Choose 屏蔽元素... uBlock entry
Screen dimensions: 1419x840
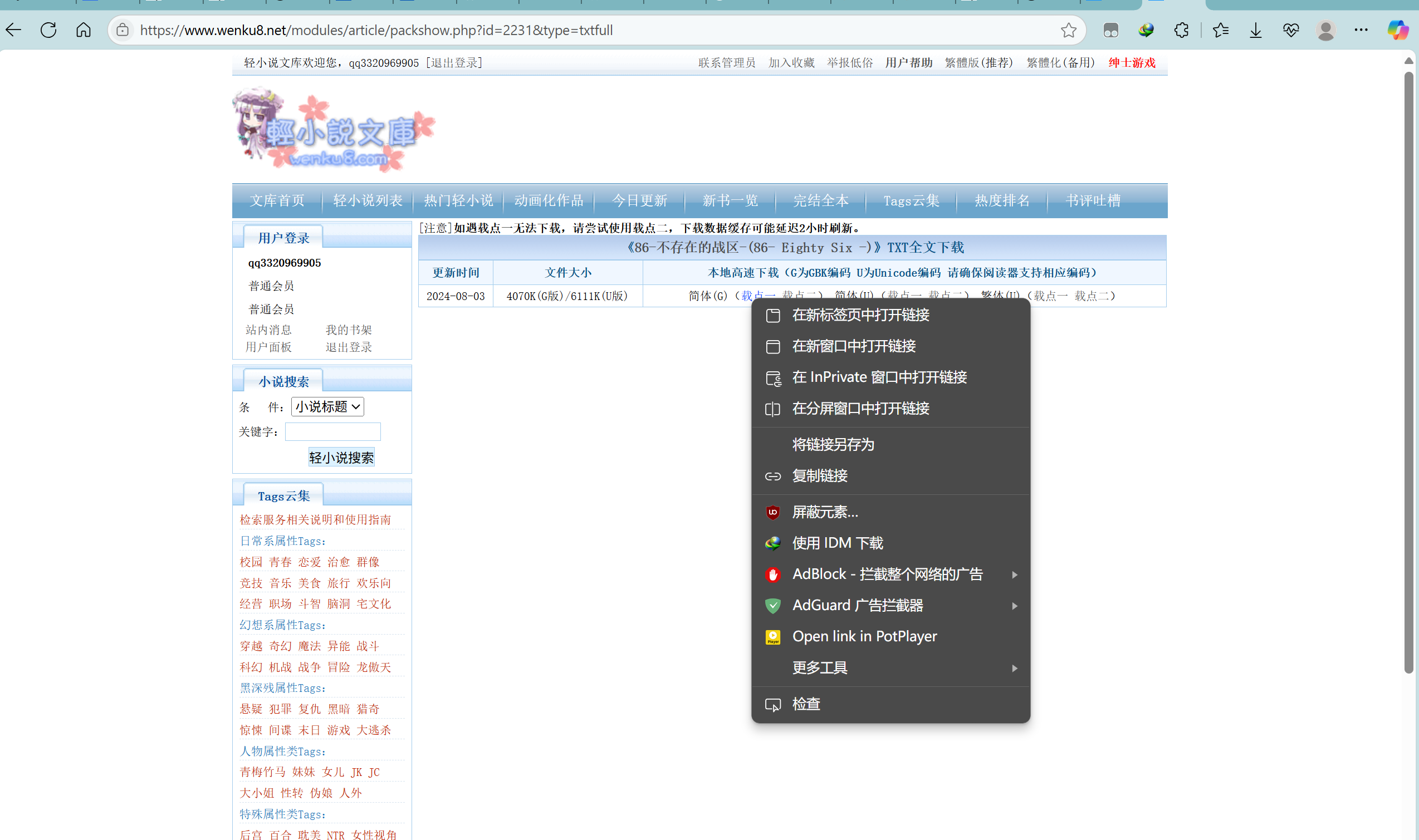890,512
